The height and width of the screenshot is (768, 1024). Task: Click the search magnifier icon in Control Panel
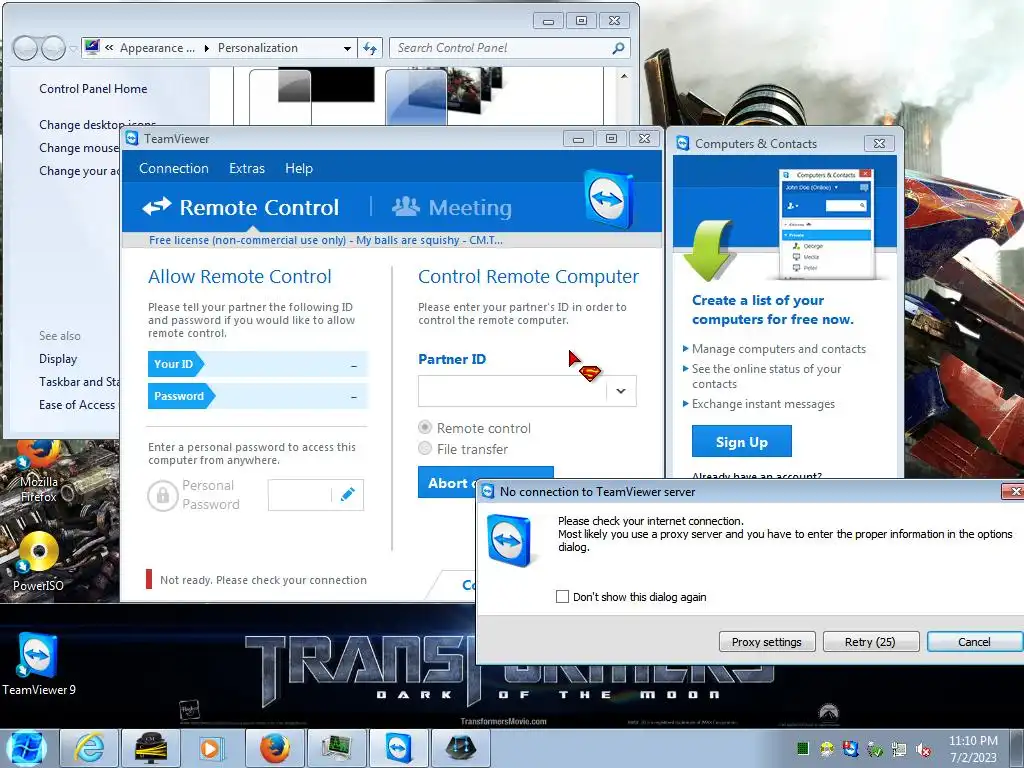618,48
